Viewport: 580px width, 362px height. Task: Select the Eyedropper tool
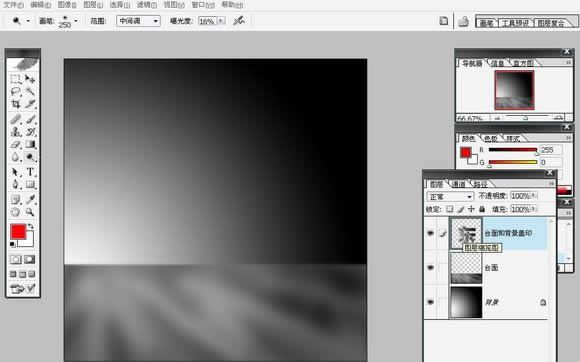point(30,200)
